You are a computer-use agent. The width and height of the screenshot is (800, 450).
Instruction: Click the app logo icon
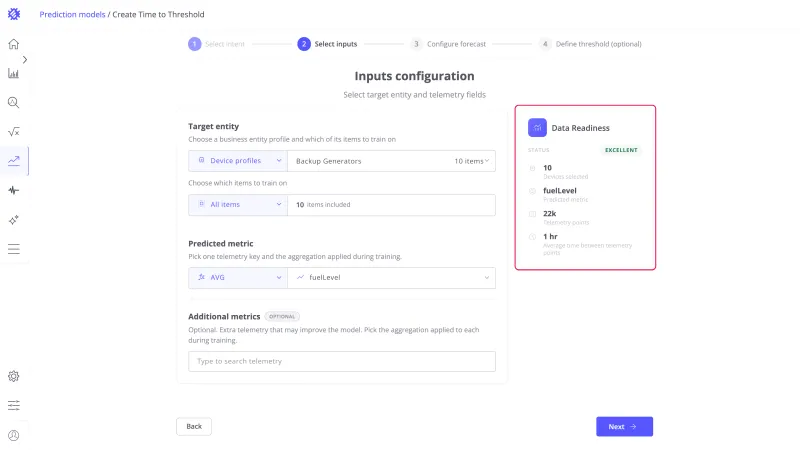(x=14, y=14)
